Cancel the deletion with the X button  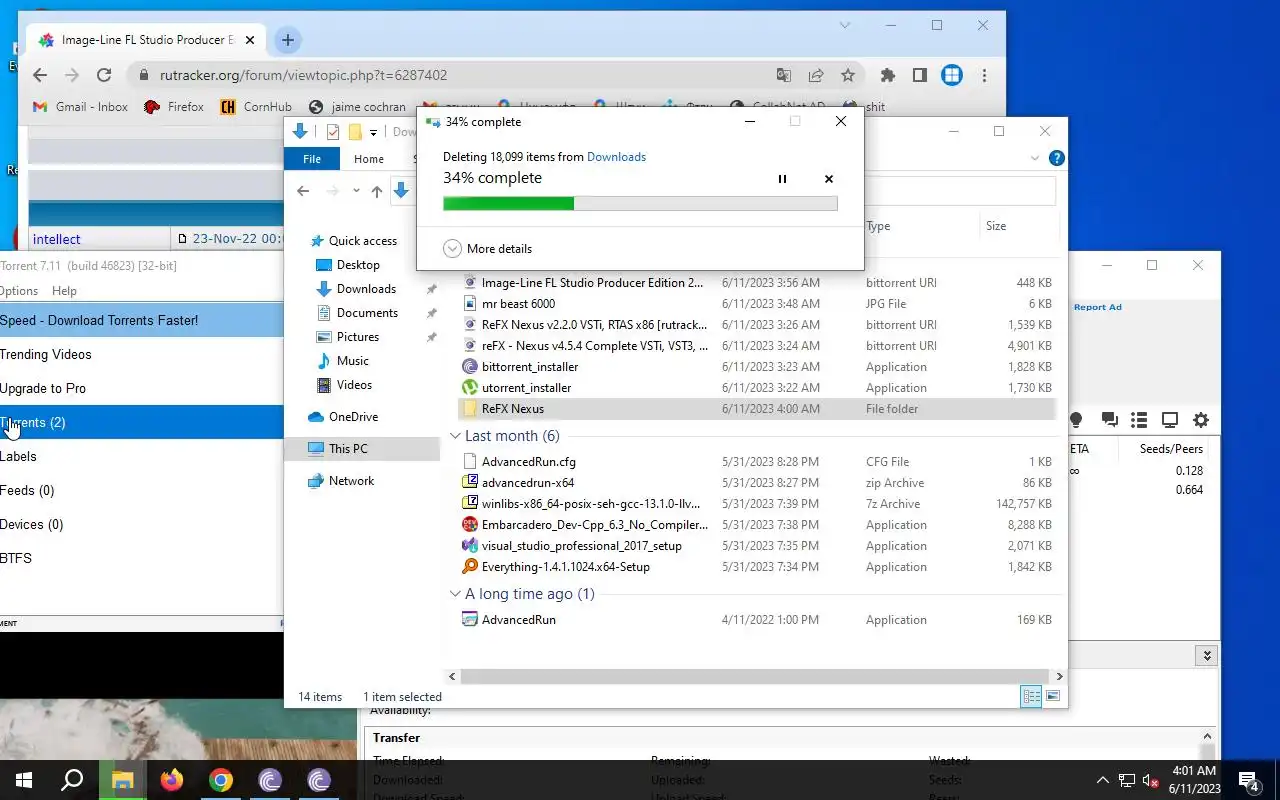click(828, 179)
